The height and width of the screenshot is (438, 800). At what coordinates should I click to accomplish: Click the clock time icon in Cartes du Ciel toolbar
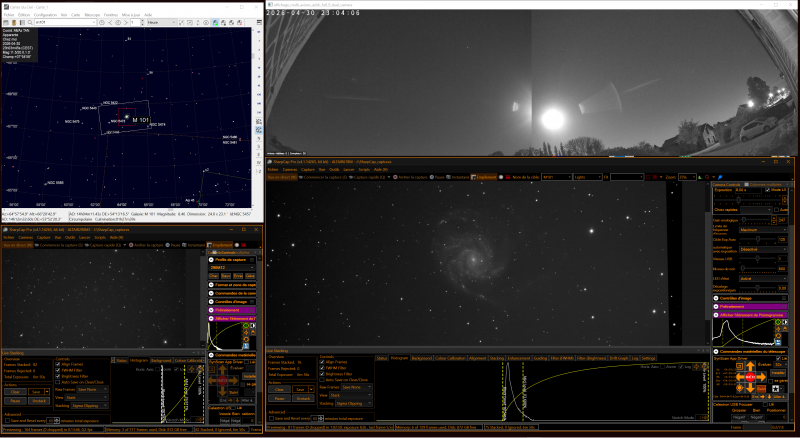[102, 22]
